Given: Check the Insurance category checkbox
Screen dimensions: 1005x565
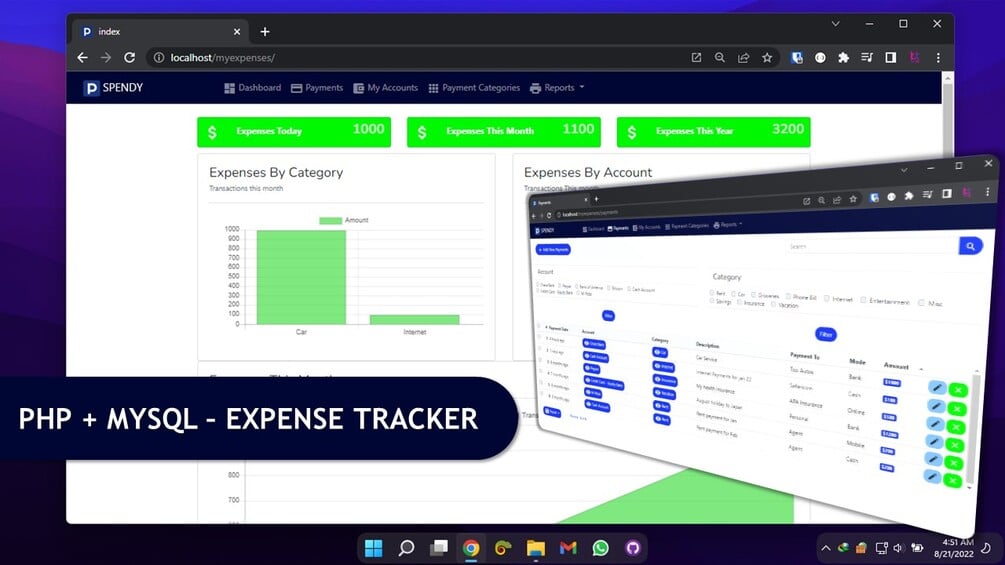Looking at the screenshot, I should [739, 302].
